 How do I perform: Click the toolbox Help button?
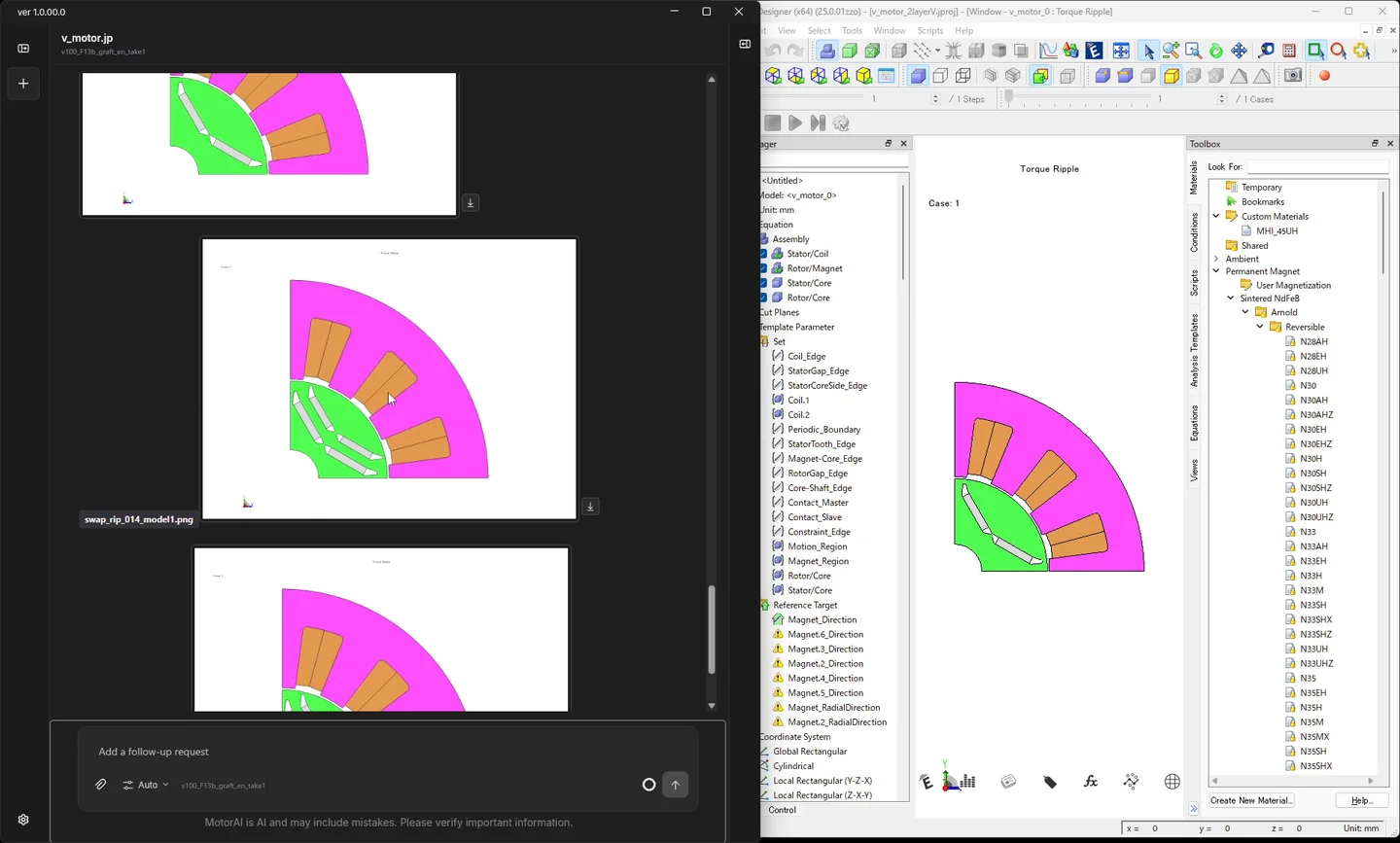[1362, 800]
